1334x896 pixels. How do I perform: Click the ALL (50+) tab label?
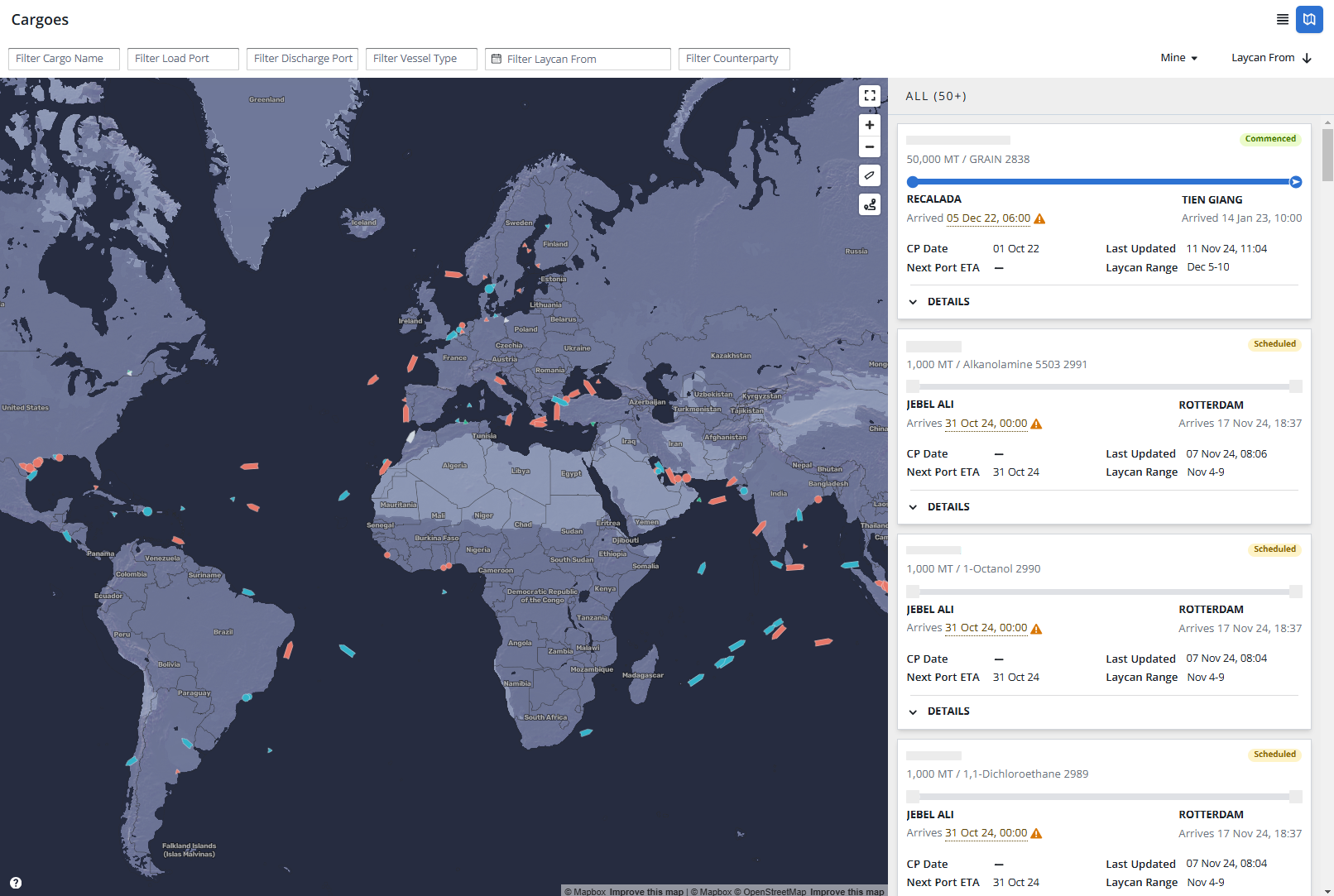pos(935,95)
